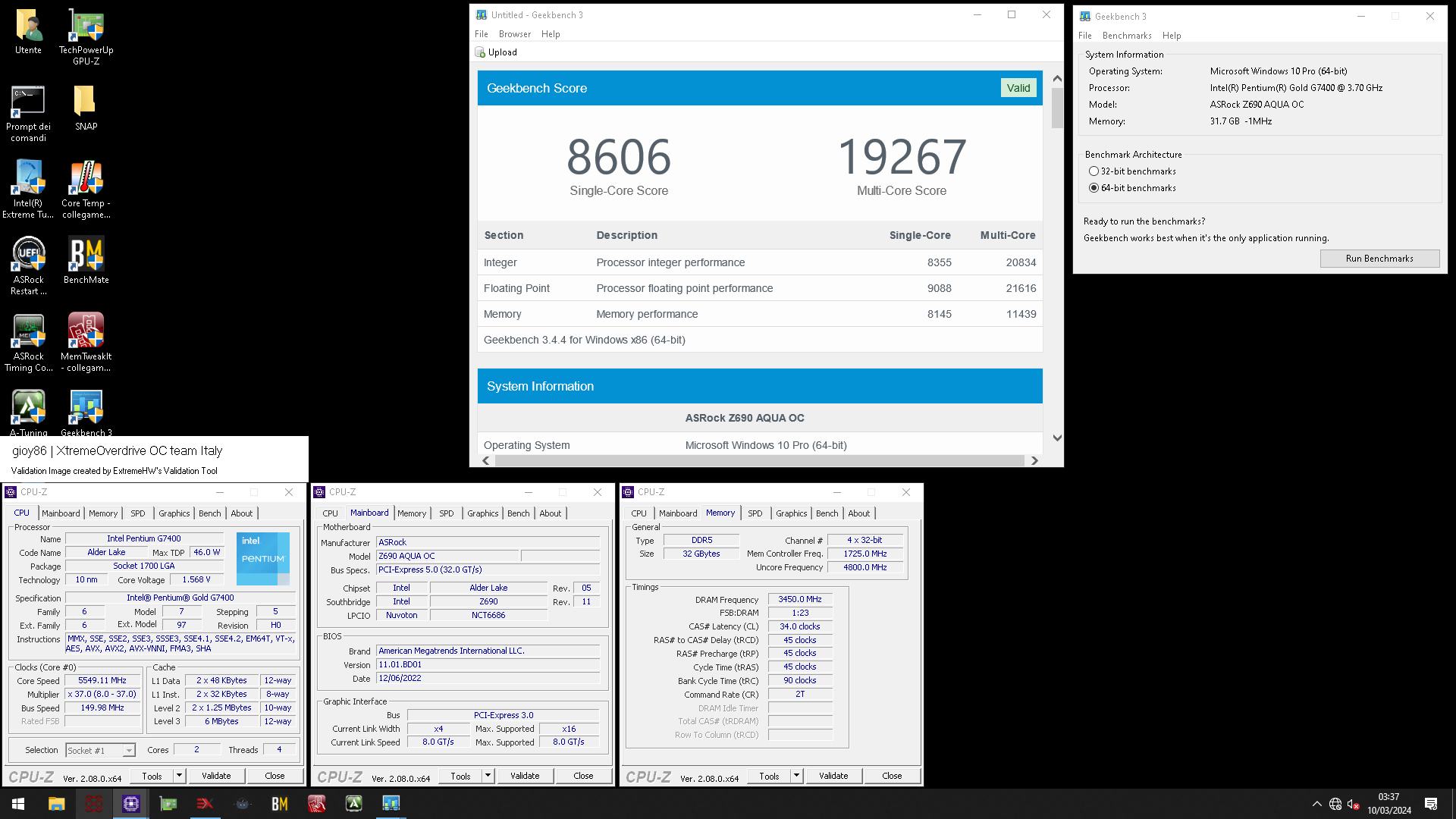Open MemTweakIt taskbar icon
This screenshot has height=819, width=1456.
click(317, 804)
